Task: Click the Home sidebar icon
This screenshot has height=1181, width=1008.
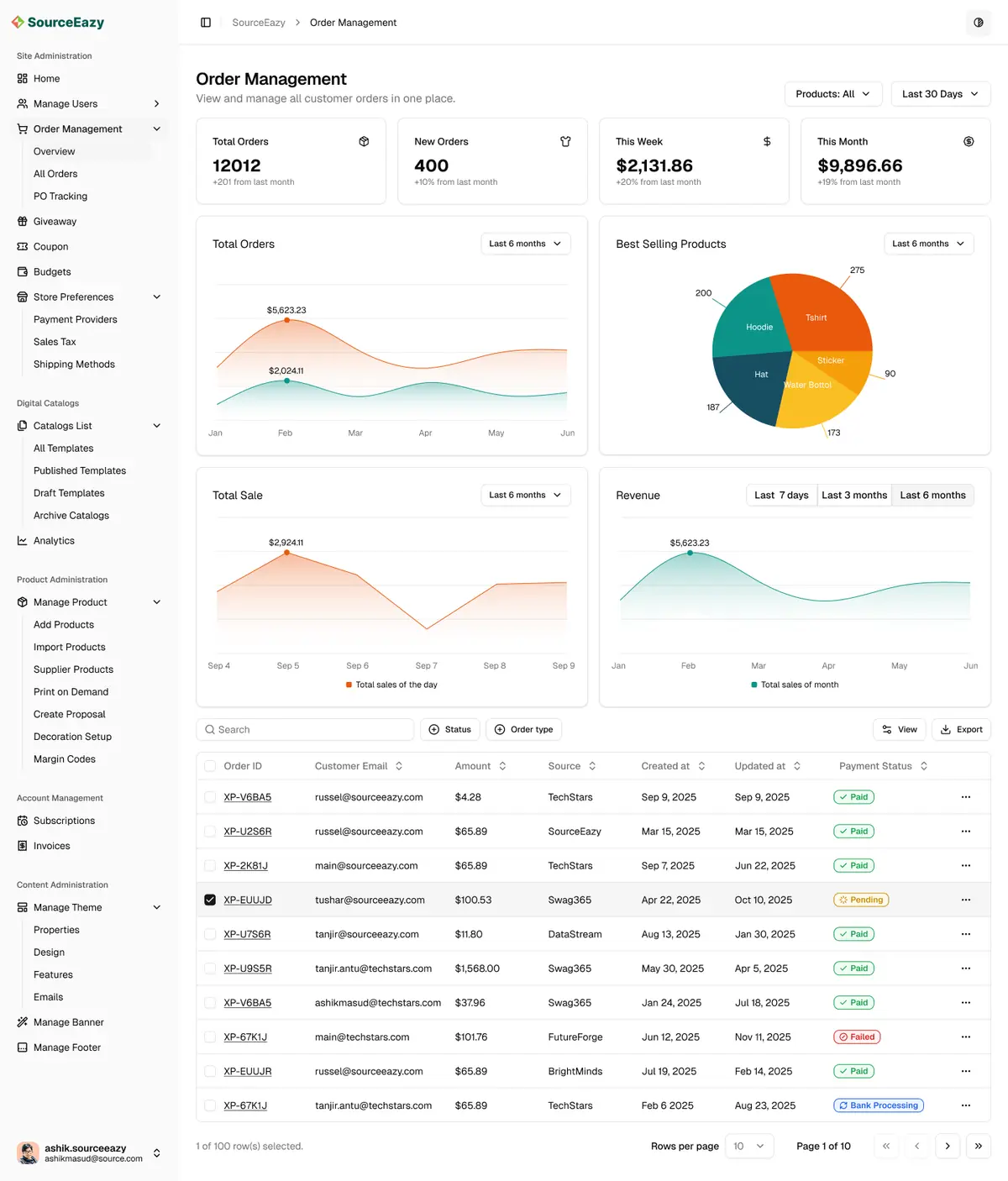Action: 23,79
